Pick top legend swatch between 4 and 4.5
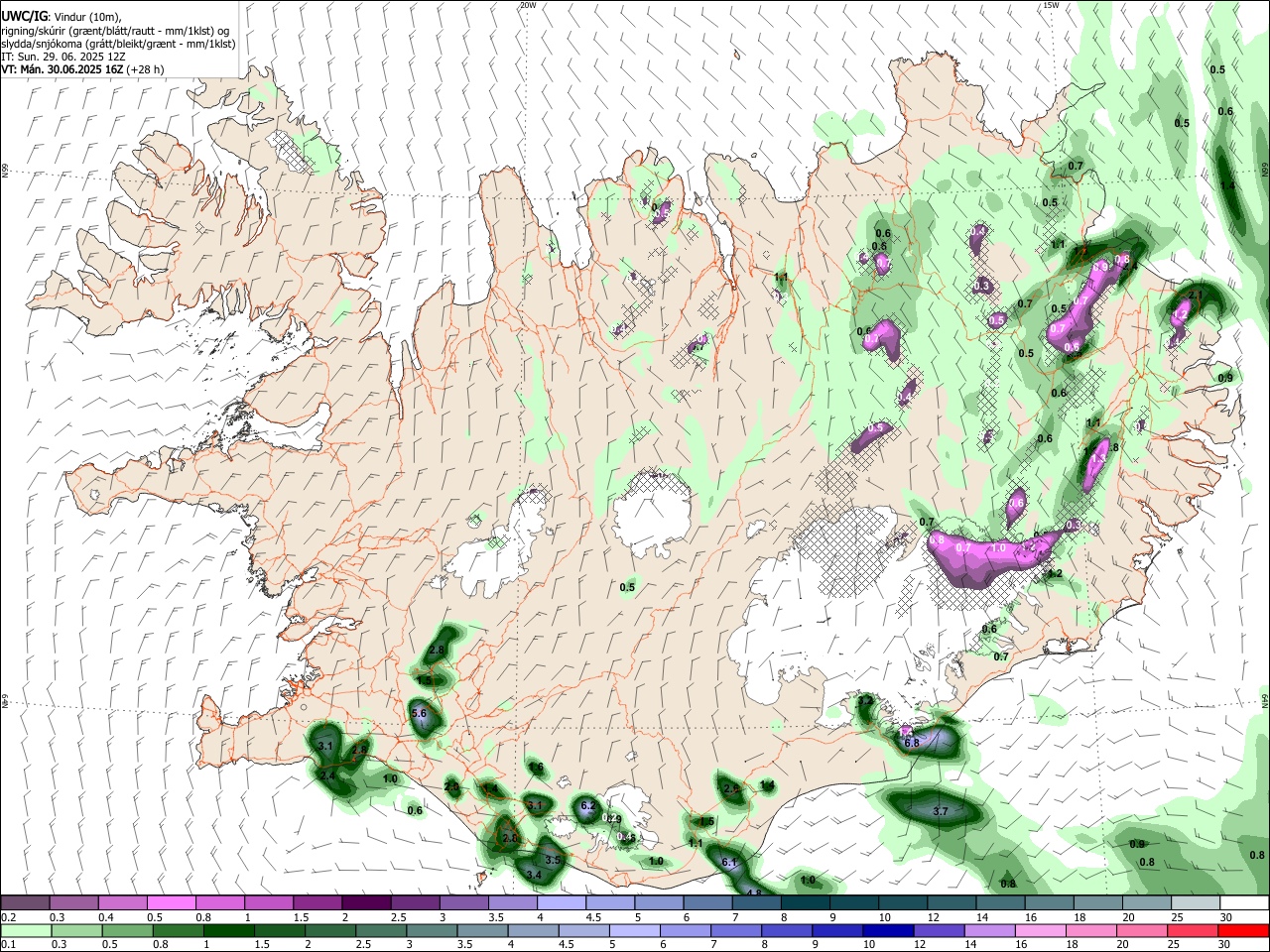Image resolution: width=1270 pixels, height=952 pixels. tap(561, 902)
